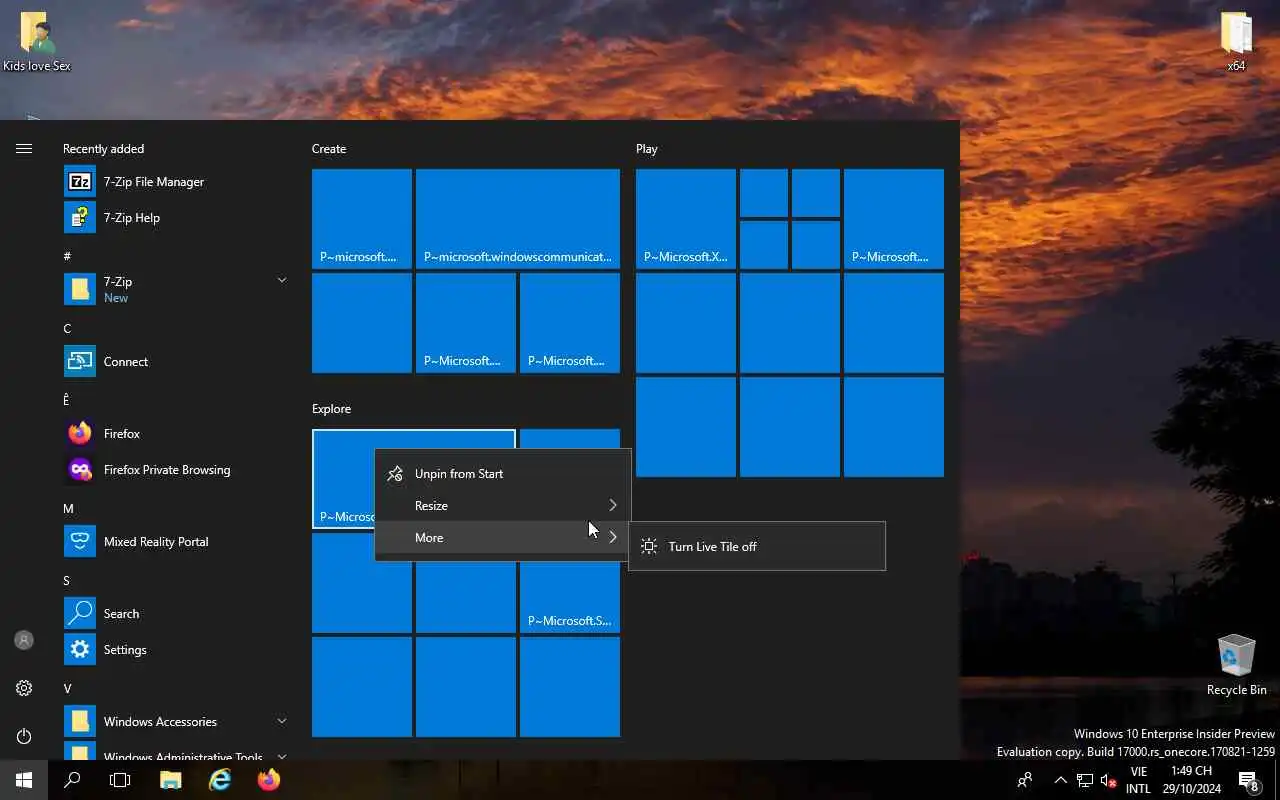Click the Windows Accessories folder icon
The image size is (1280, 800).
click(x=80, y=721)
